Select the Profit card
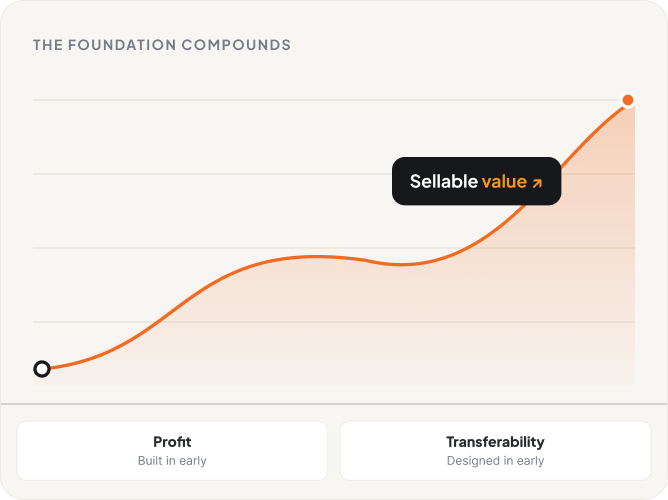 coord(172,451)
